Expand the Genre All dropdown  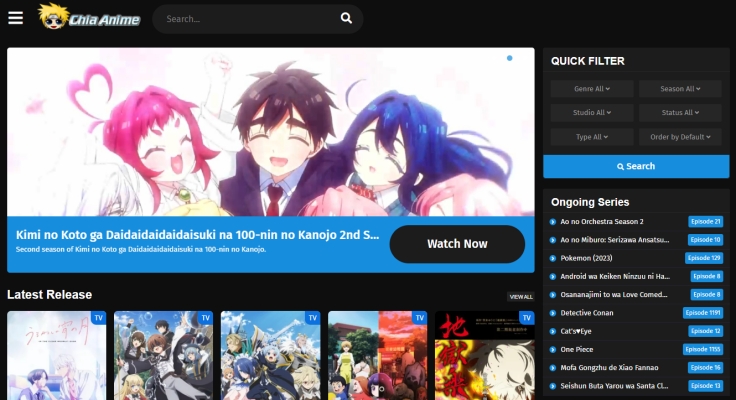pos(591,89)
